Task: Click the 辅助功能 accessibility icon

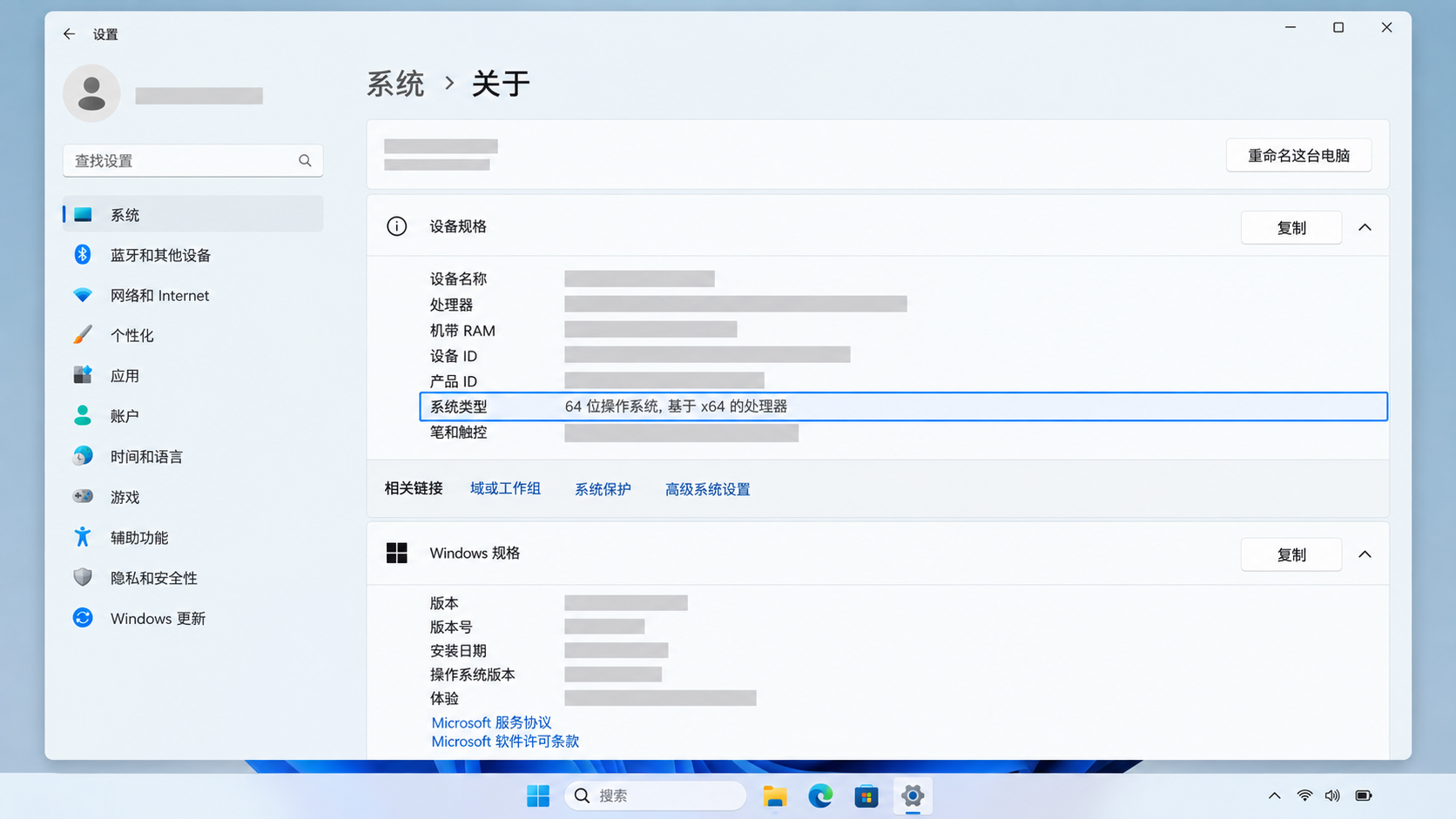Action: (83, 537)
